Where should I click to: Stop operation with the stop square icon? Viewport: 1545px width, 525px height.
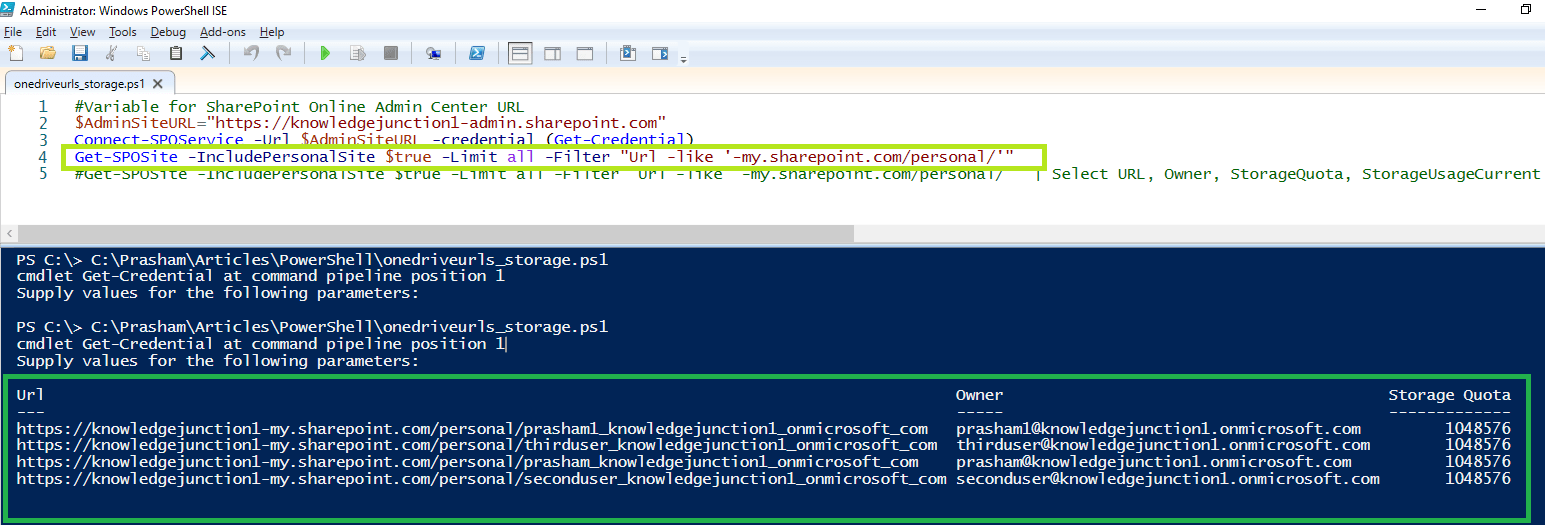(391, 53)
